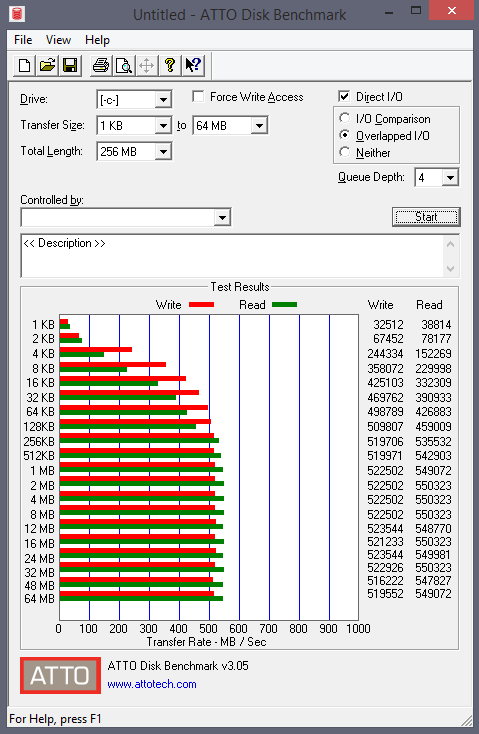Click the ATTO Disk Benchmark v3.05 text
This screenshot has height=734, width=479.
178,666
